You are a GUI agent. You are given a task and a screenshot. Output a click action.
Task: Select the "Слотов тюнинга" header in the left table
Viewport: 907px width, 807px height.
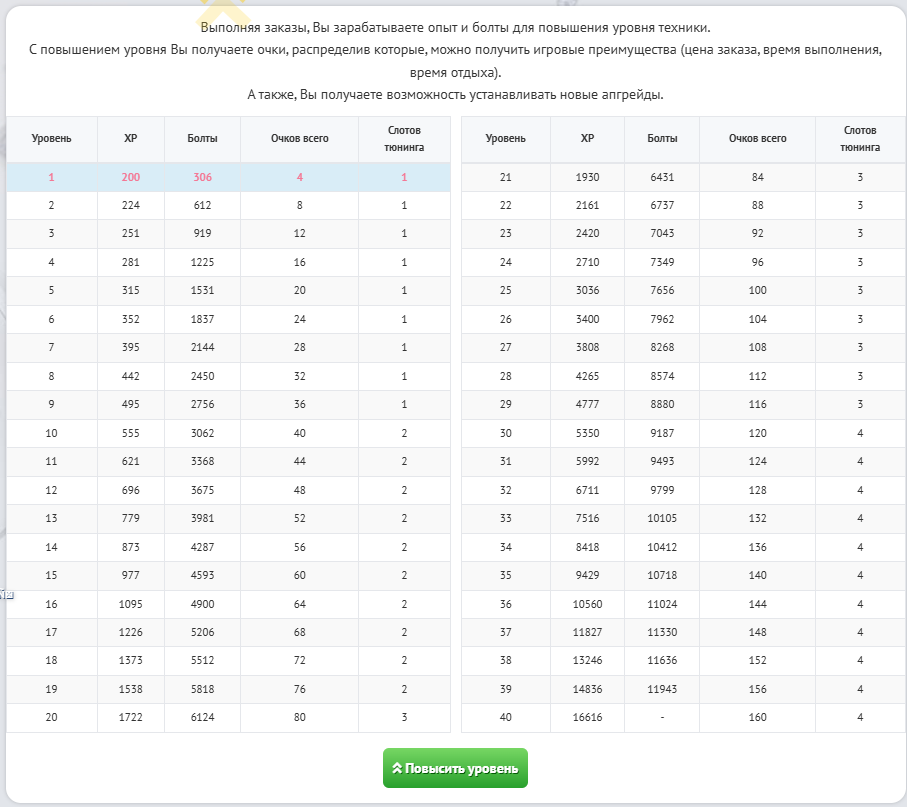404,138
